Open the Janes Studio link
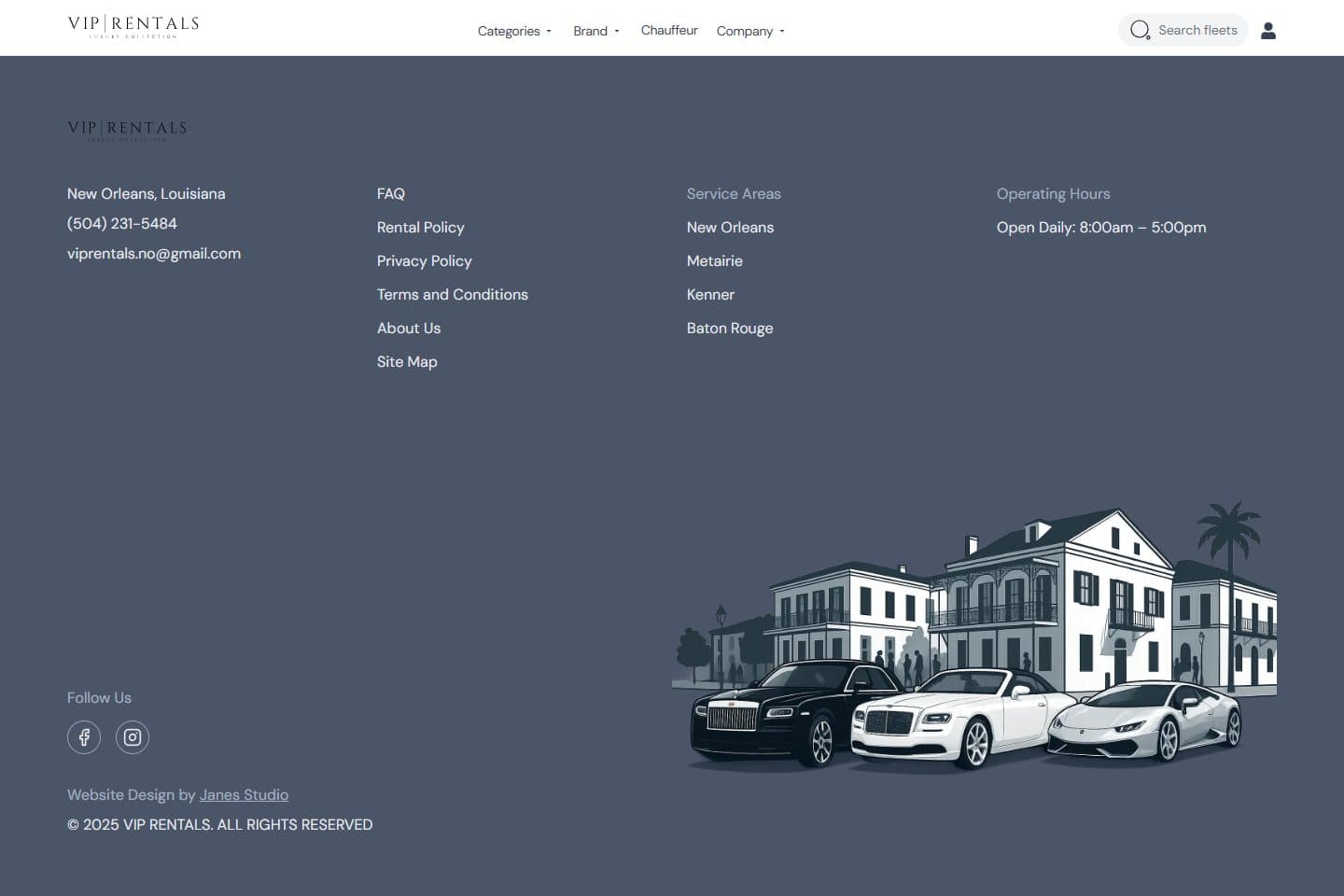Image resolution: width=1344 pixels, height=896 pixels. pos(244,794)
